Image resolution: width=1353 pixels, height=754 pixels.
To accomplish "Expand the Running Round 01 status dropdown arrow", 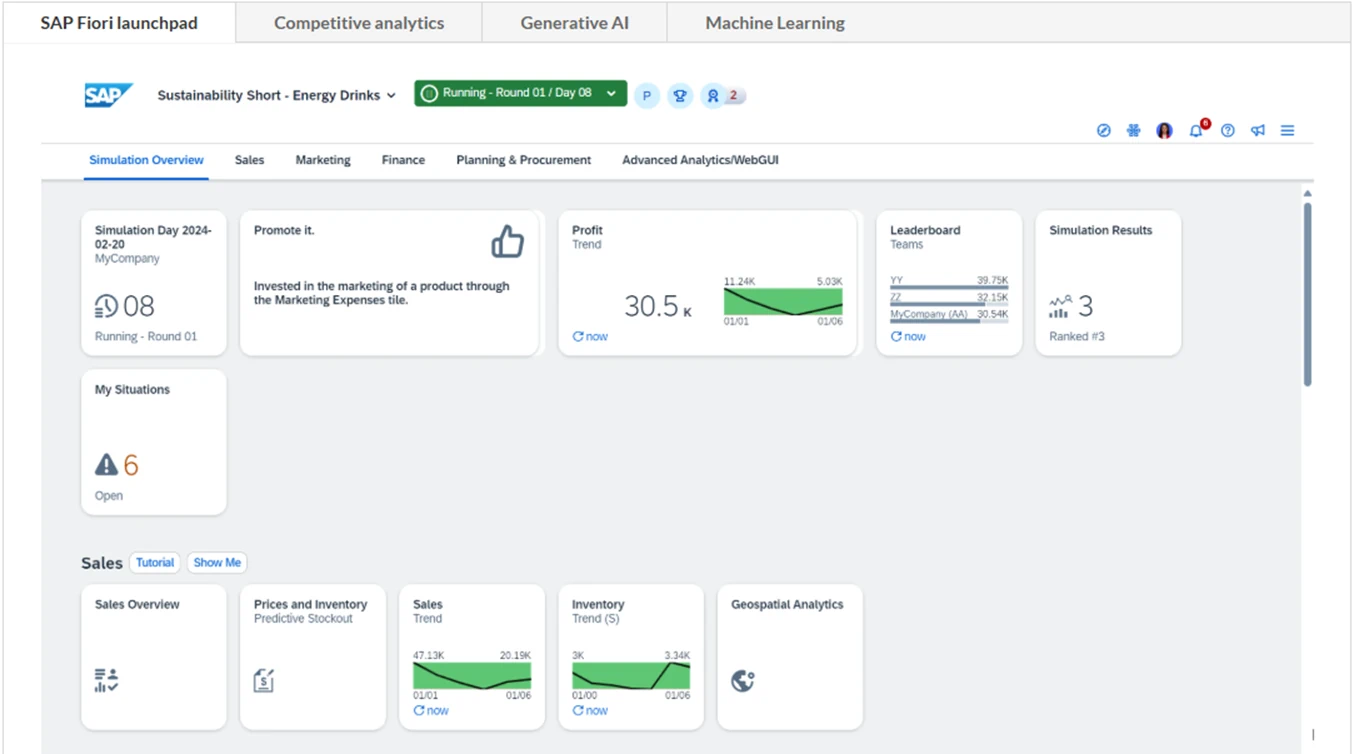I will coord(611,93).
